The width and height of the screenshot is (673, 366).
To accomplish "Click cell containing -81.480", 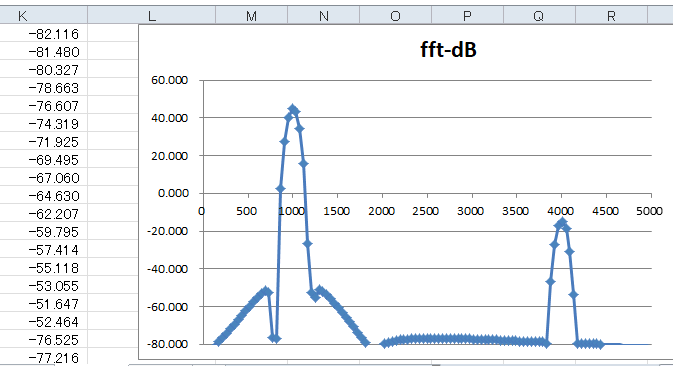I will point(43,51).
